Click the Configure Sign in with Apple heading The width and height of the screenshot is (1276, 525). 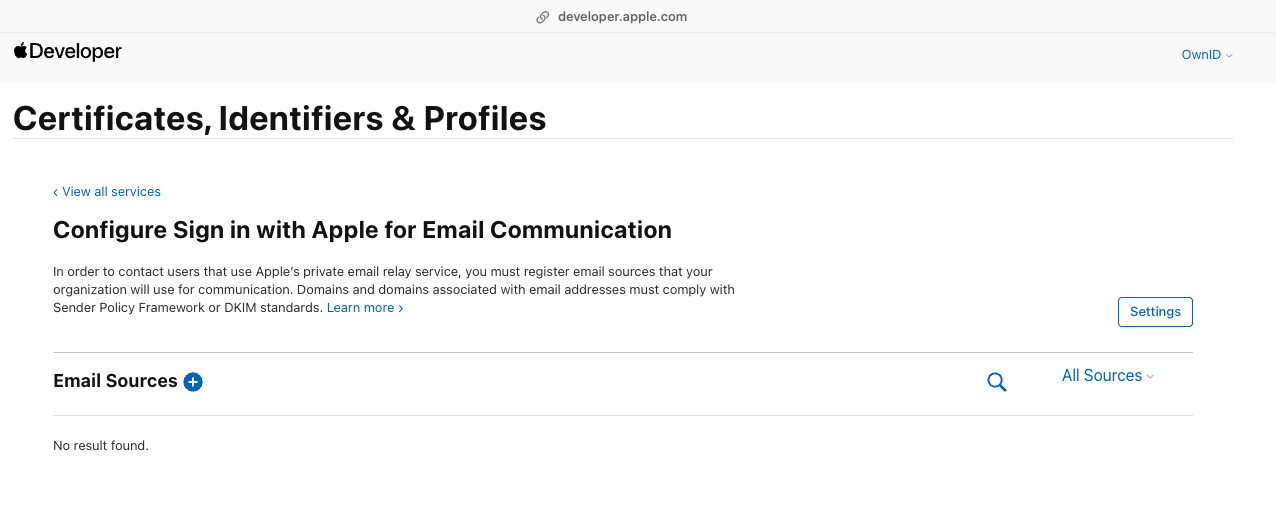(362, 230)
